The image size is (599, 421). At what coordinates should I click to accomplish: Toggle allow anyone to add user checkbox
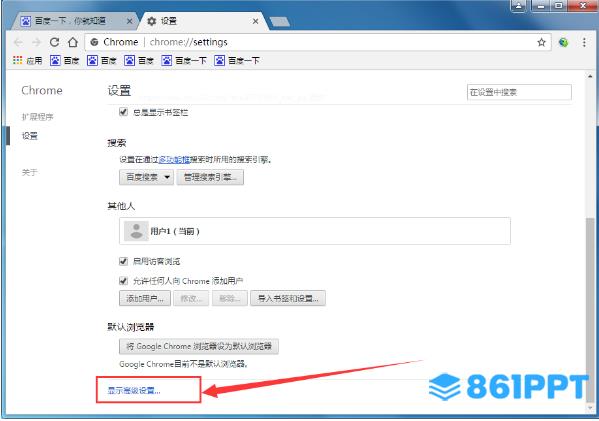[x=123, y=281]
